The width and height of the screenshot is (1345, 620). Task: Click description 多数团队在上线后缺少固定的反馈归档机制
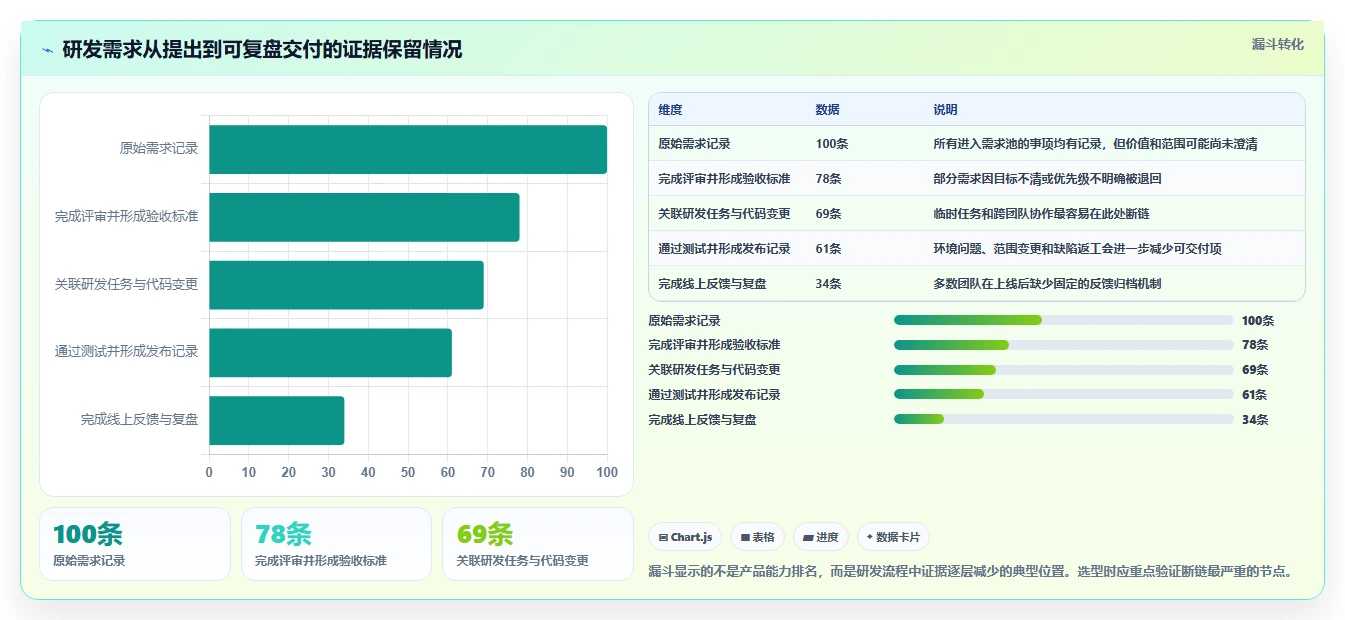[x=1047, y=284]
